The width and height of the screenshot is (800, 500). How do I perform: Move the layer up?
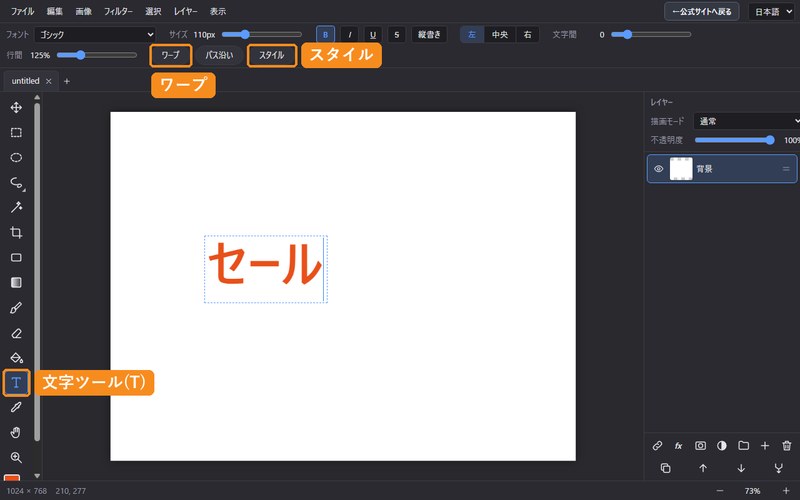tap(703, 468)
